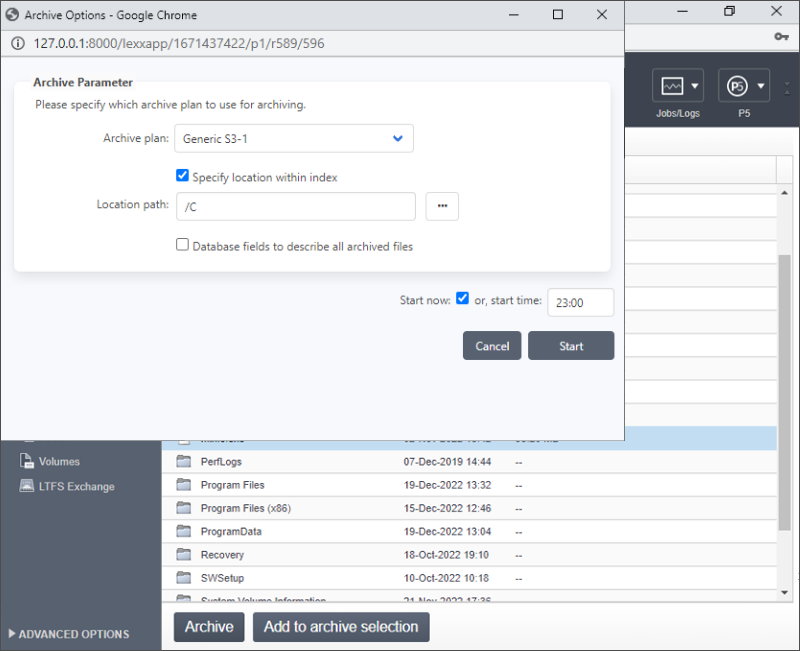Click the scroll up arrow of file list
800x651 pixels.
click(784, 193)
